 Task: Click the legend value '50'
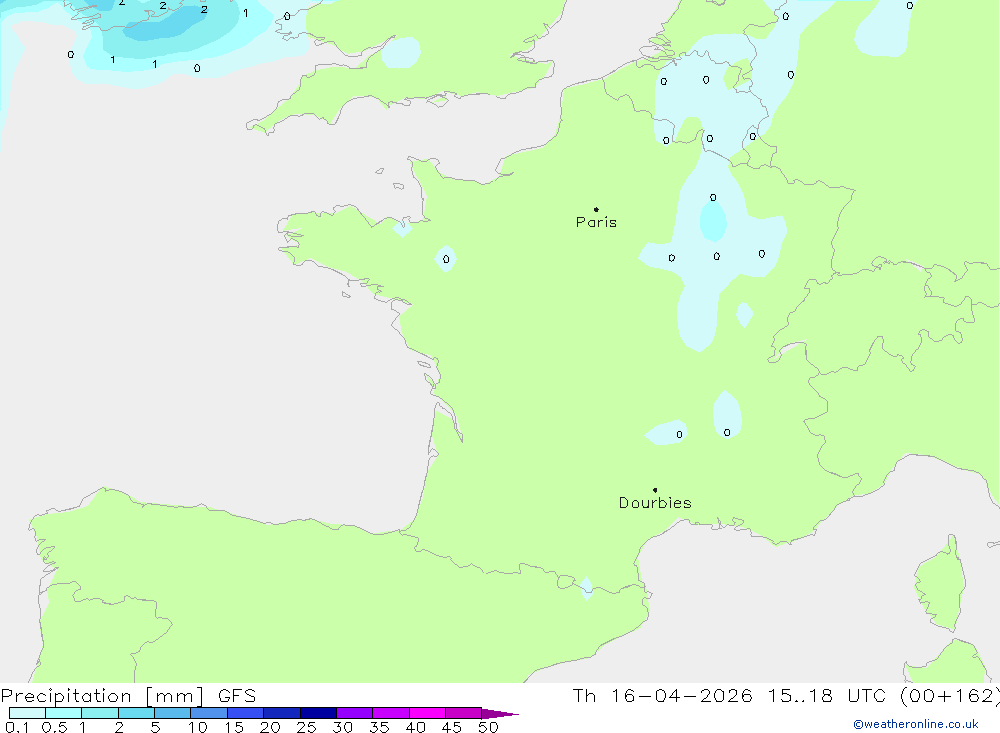point(488,727)
